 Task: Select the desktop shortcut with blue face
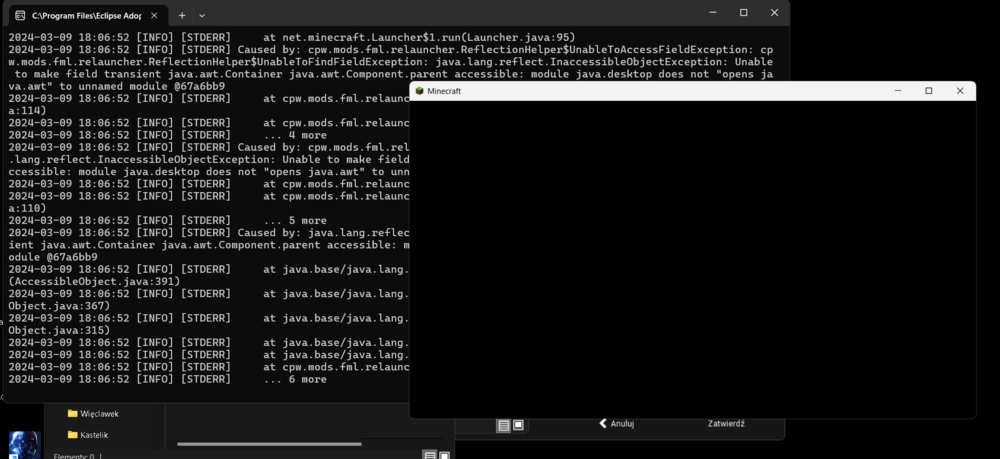(25, 445)
